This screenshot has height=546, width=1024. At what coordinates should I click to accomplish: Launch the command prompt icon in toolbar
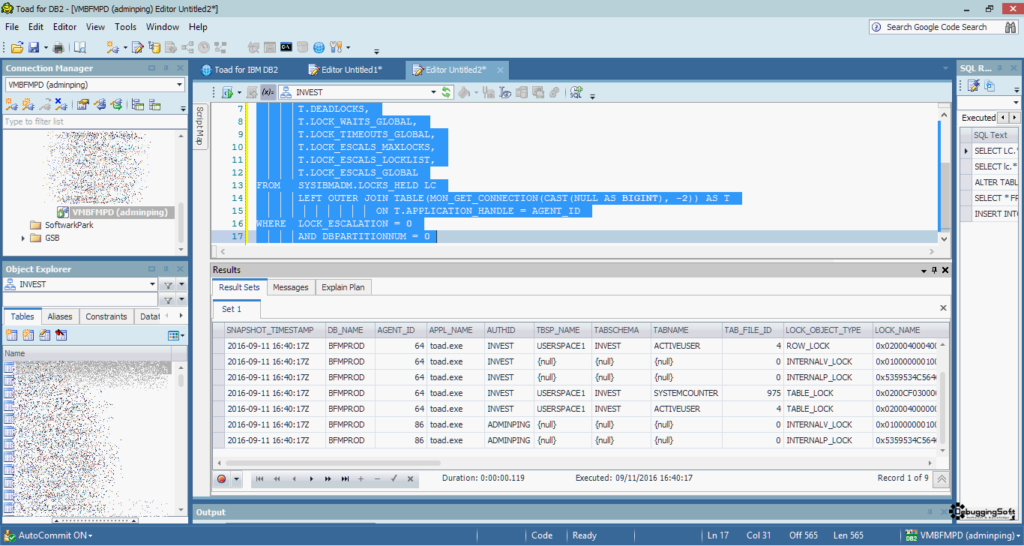pyautogui.click(x=286, y=47)
